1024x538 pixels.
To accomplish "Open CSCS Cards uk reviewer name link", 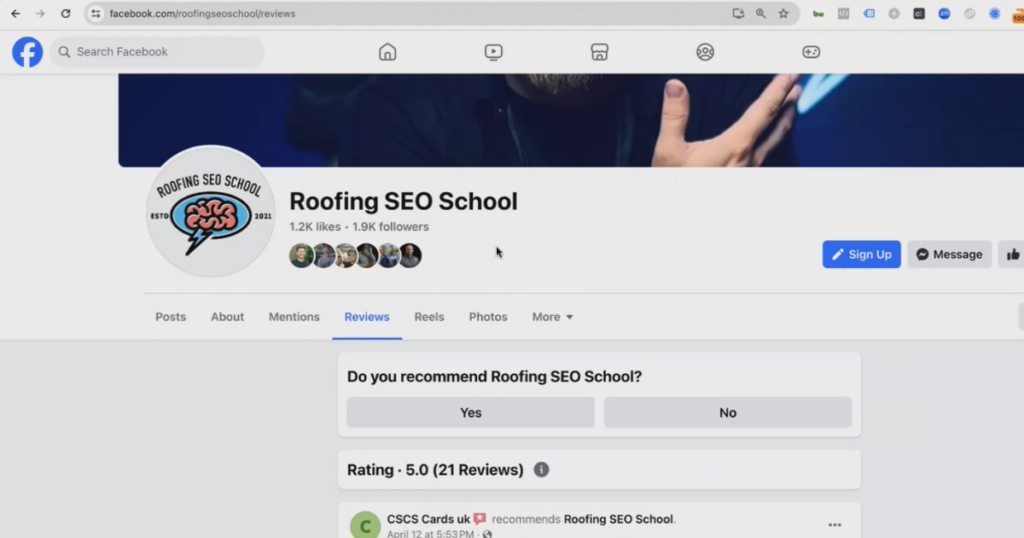I will pos(428,519).
